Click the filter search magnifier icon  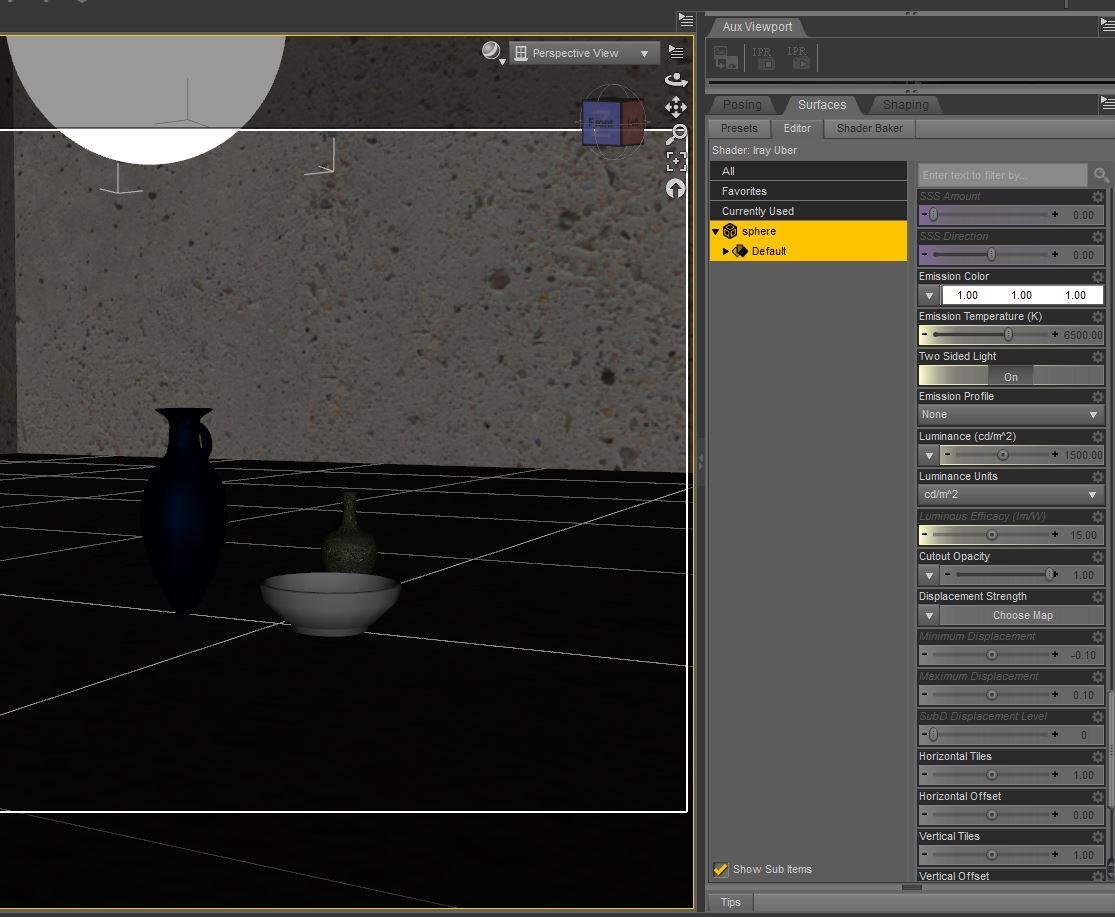[x=1101, y=174]
